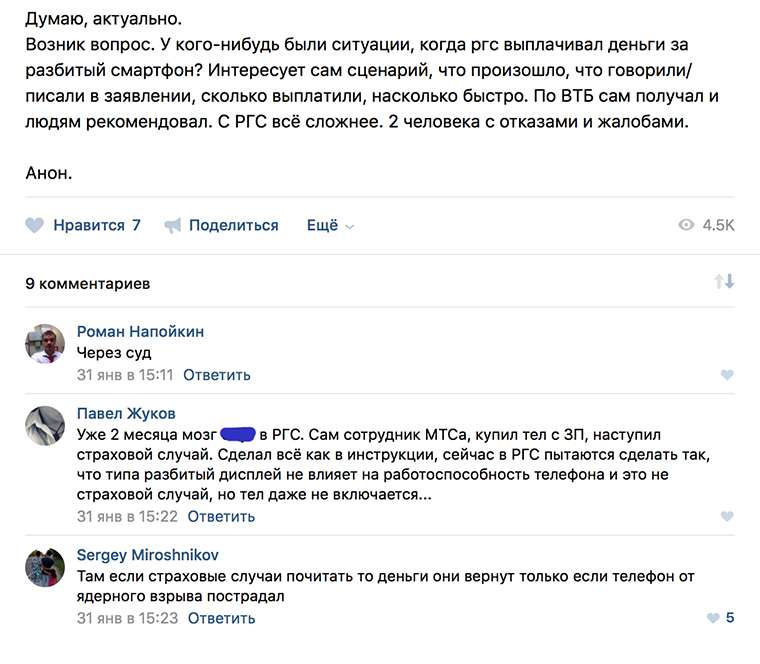Open Павел Жуков's profile name link
The height and width of the screenshot is (664, 760).
tap(126, 413)
